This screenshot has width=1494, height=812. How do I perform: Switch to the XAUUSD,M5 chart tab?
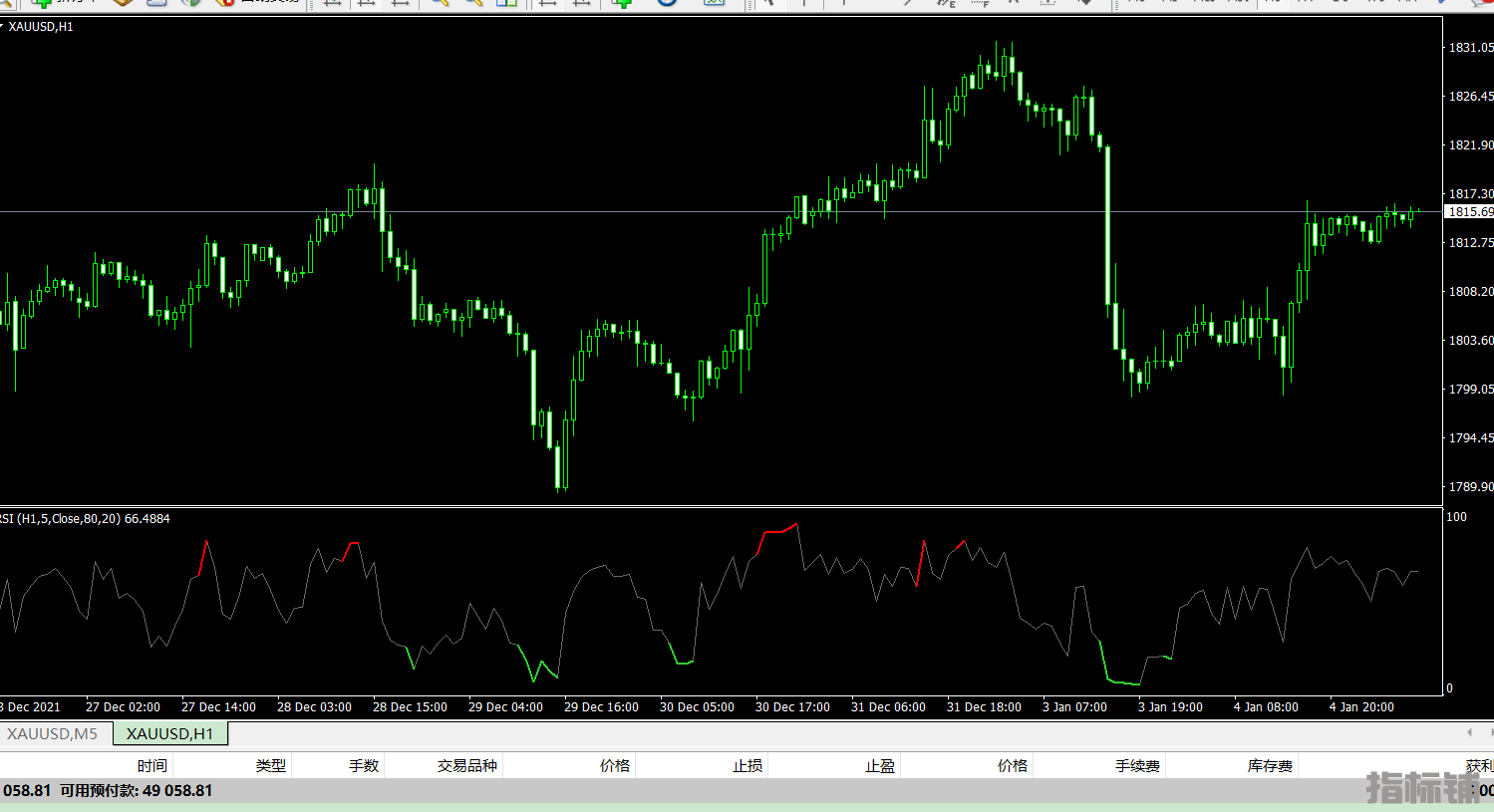click(53, 734)
